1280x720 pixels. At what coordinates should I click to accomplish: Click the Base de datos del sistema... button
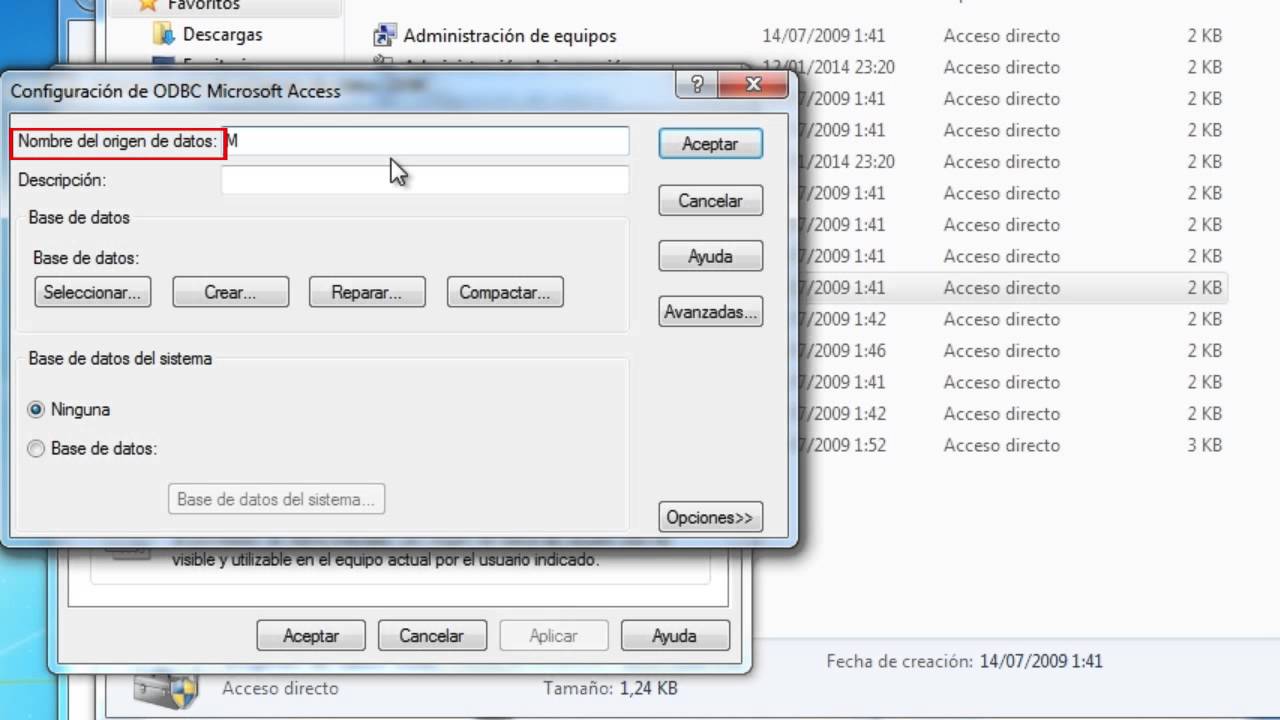[x=276, y=499]
